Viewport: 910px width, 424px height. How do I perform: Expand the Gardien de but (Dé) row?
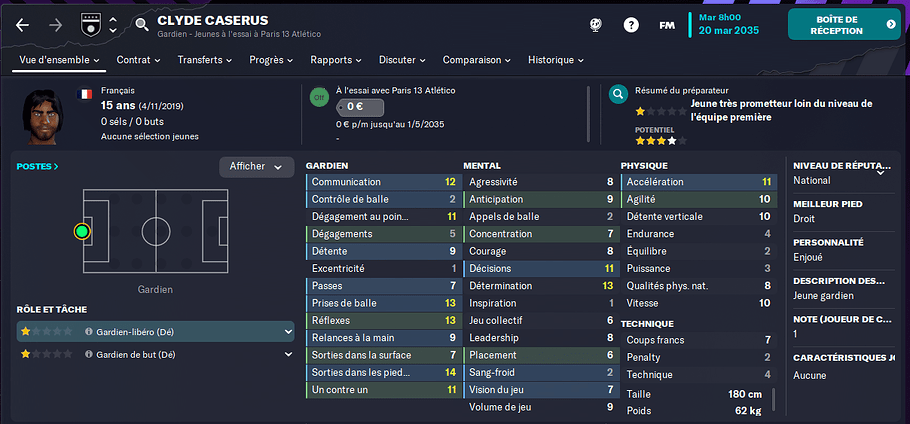(156, 354)
